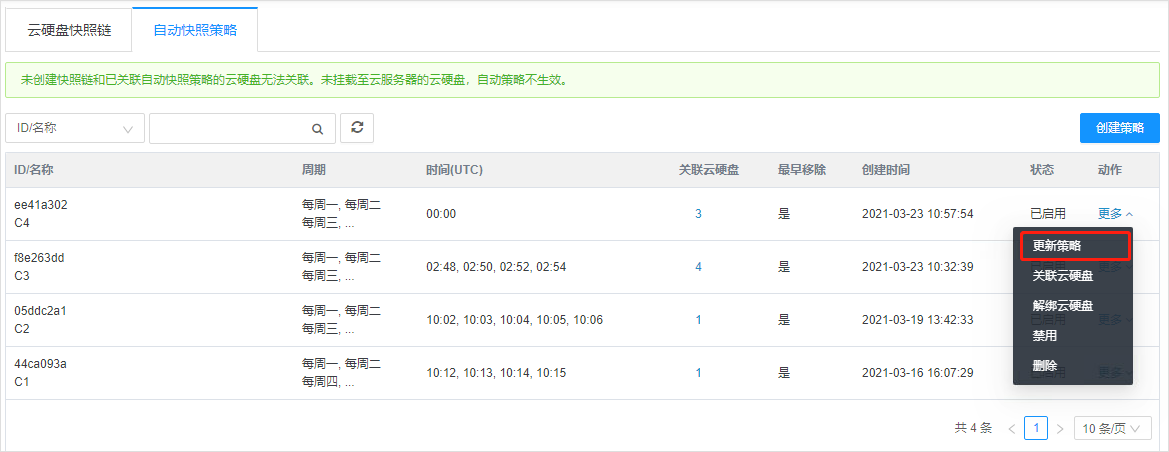The width and height of the screenshot is (1169, 452).
Task: Click creation time 2021-03-19 13:42:33
Action: pyautogui.click(x=918, y=320)
